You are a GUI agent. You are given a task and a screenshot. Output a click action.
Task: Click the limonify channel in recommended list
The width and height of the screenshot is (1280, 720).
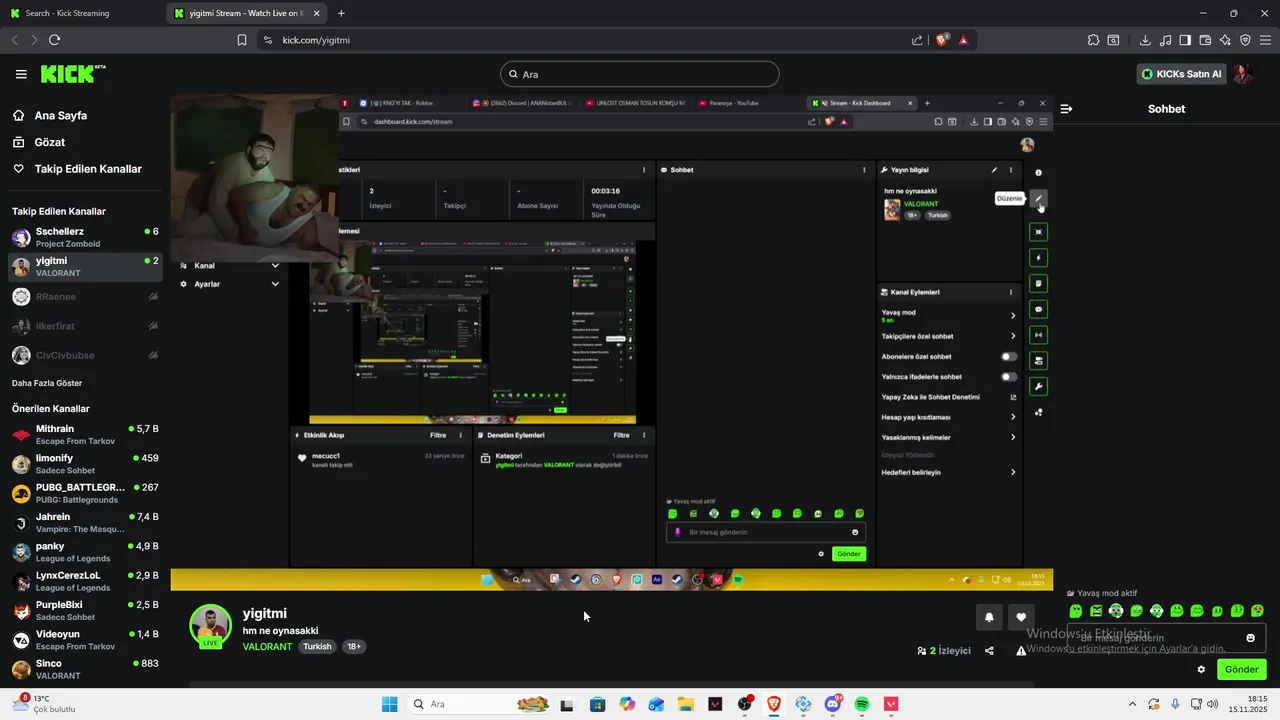85,464
